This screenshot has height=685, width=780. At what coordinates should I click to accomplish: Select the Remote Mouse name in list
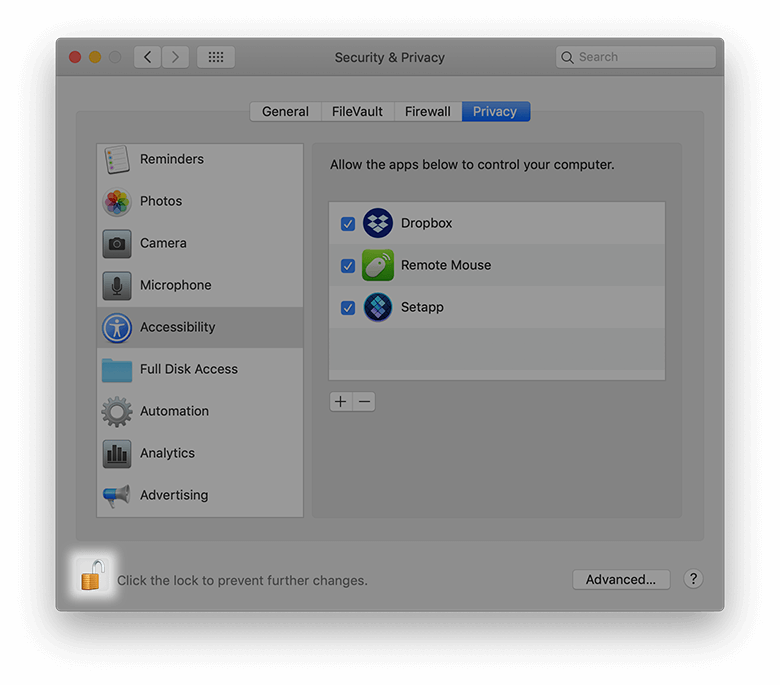point(446,265)
